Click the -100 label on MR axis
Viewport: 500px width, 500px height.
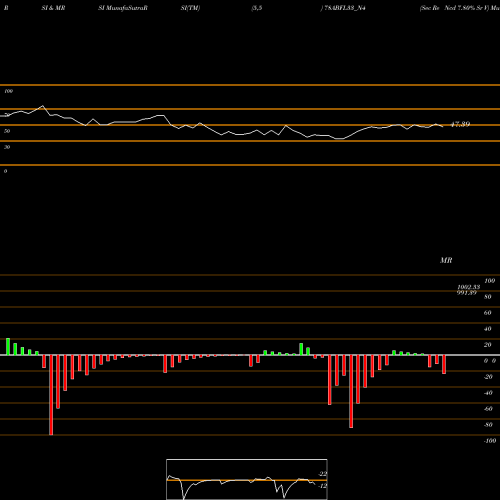[490, 441]
